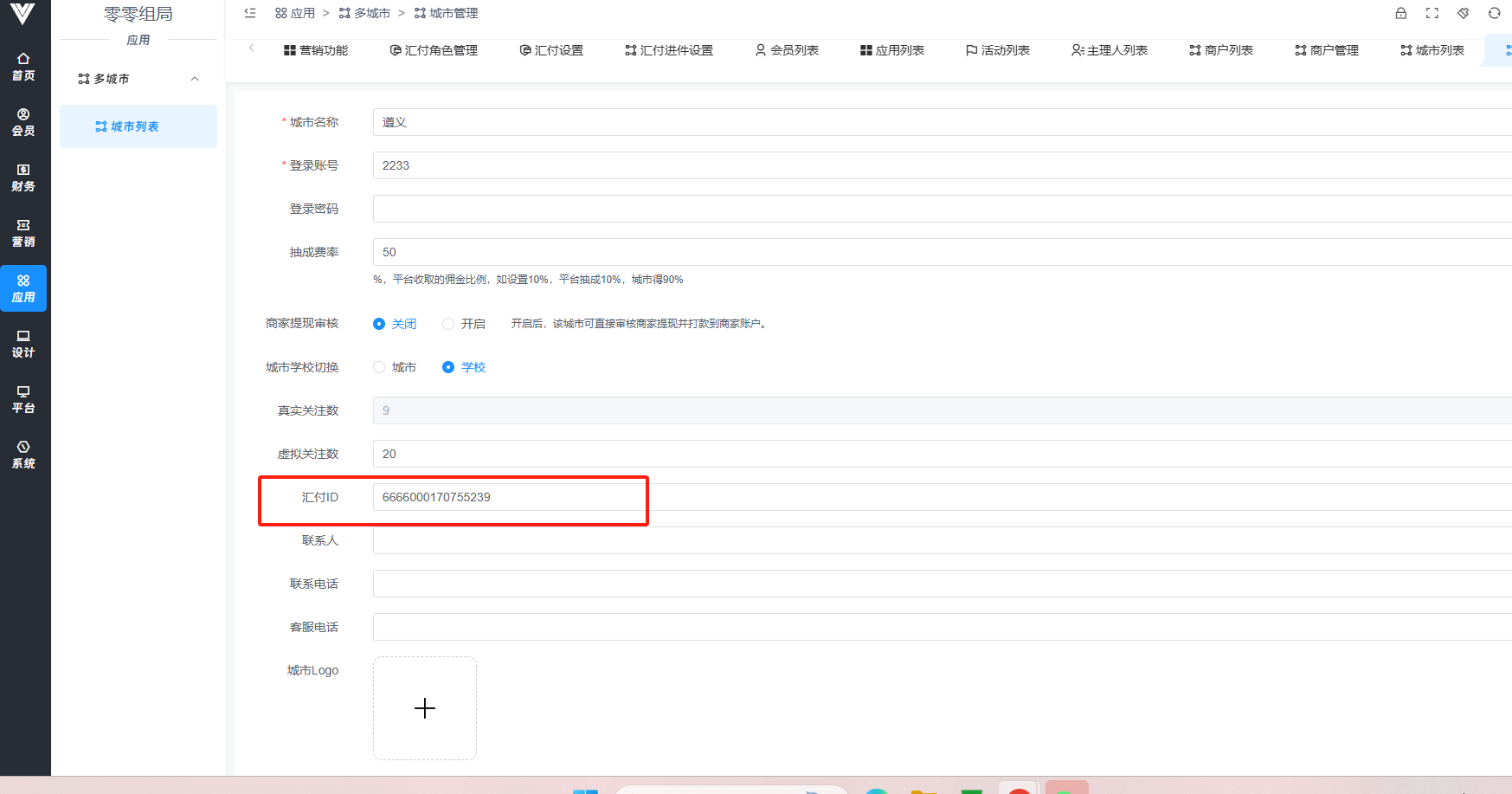
Task: Click the 城市Logo upload box
Action: point(424,708)
